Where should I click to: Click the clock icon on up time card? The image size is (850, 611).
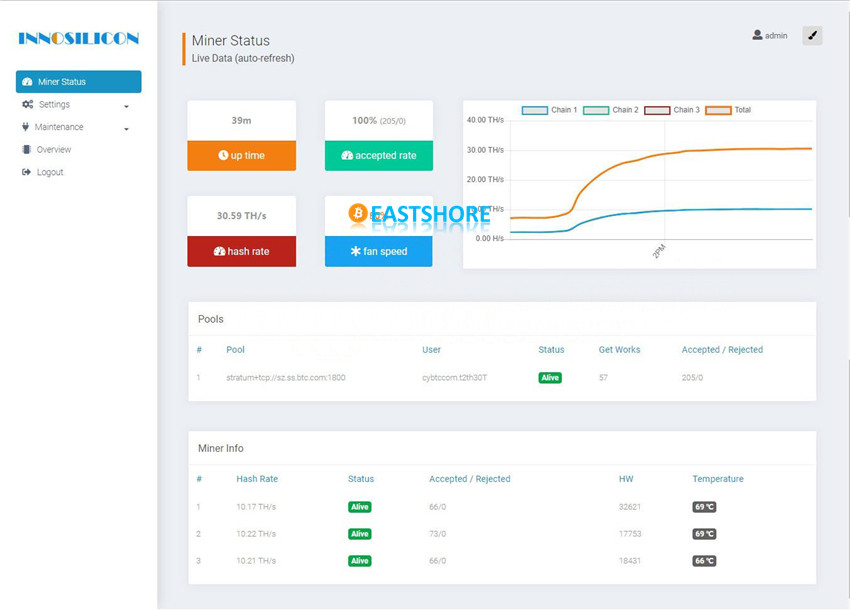pos(223,155)
